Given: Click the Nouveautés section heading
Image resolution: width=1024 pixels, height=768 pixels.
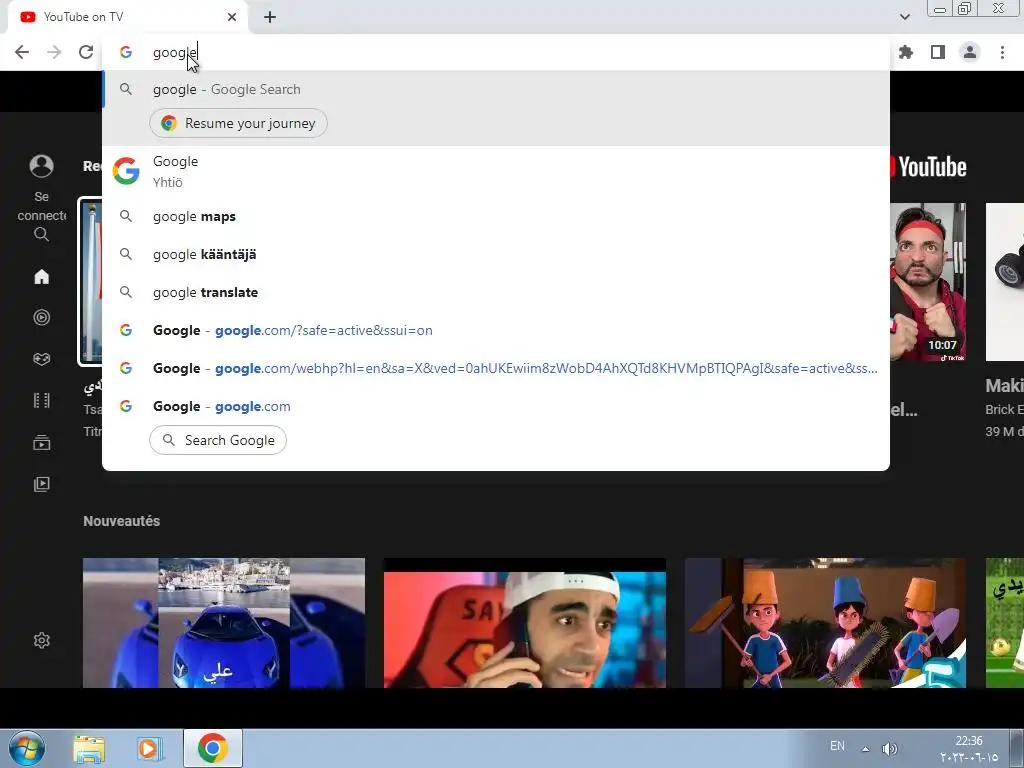Looking at the screenshot, I should tap(121, 521).
